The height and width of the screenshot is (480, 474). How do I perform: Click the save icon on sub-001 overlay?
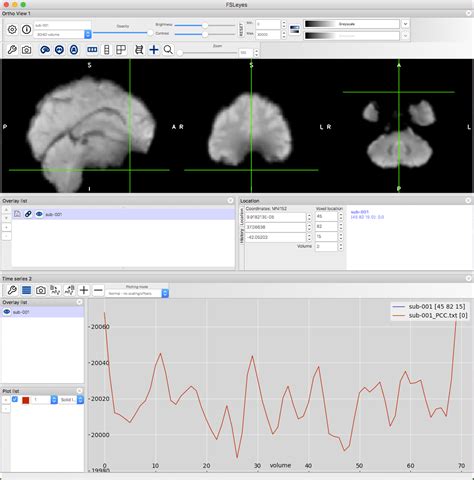point(17,214)
